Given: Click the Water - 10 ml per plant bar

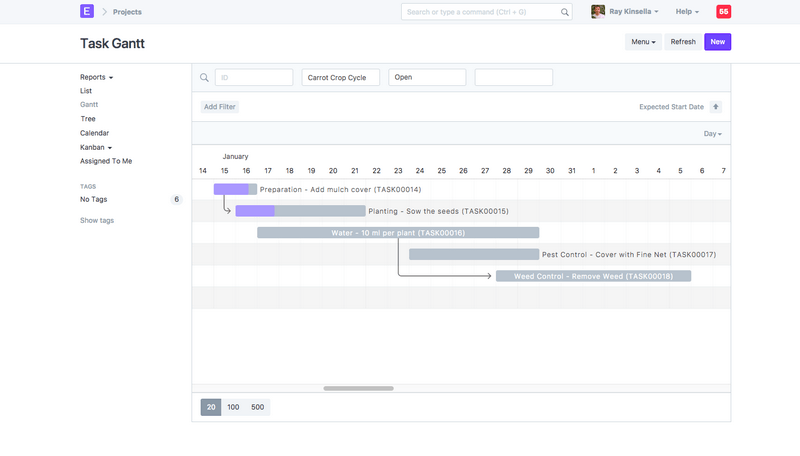Looking at the screenshot, I should coord(398,233).
